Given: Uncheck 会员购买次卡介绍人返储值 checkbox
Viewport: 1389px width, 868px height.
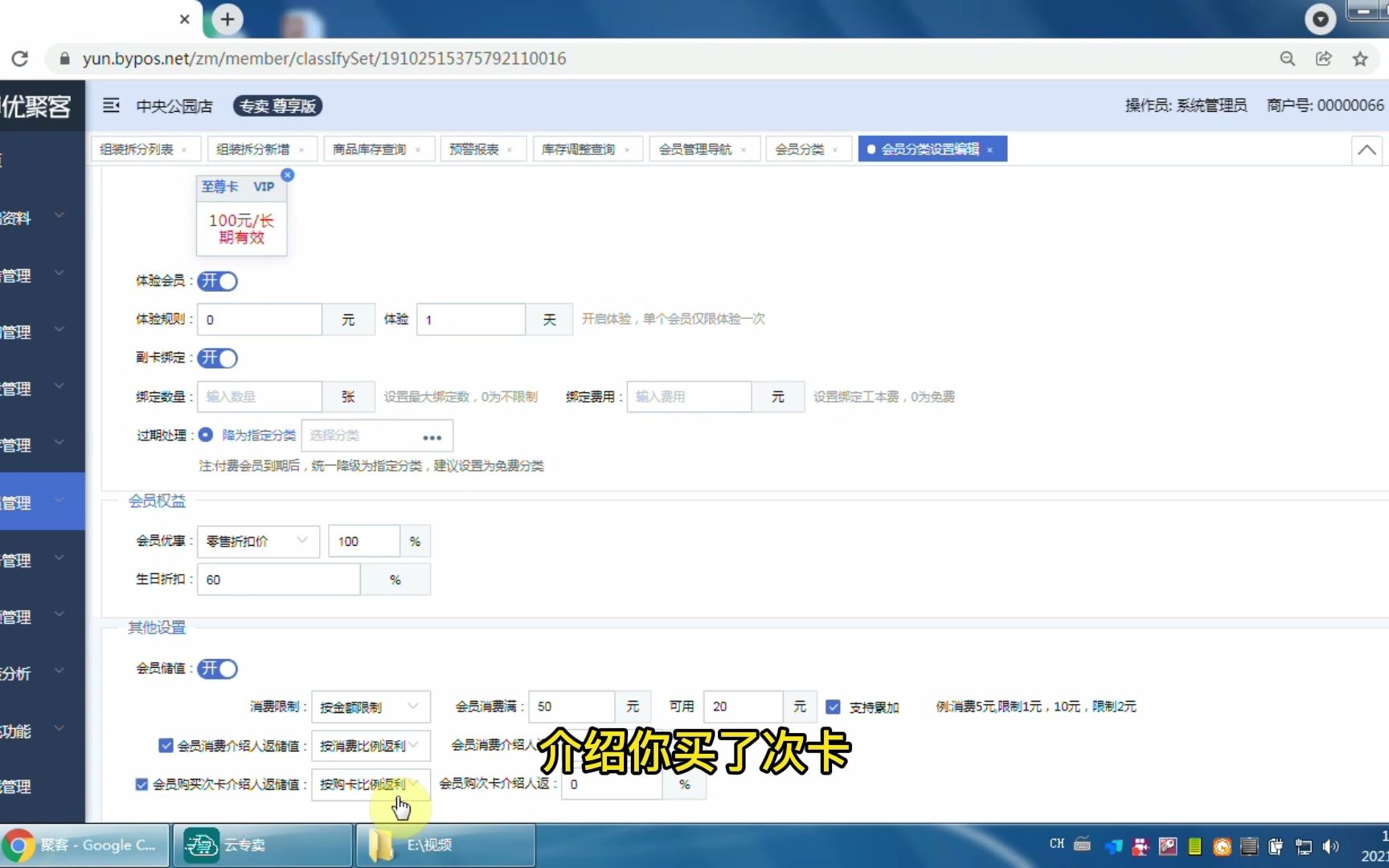Looking at the screenshot, I should [x=141, y=784].
